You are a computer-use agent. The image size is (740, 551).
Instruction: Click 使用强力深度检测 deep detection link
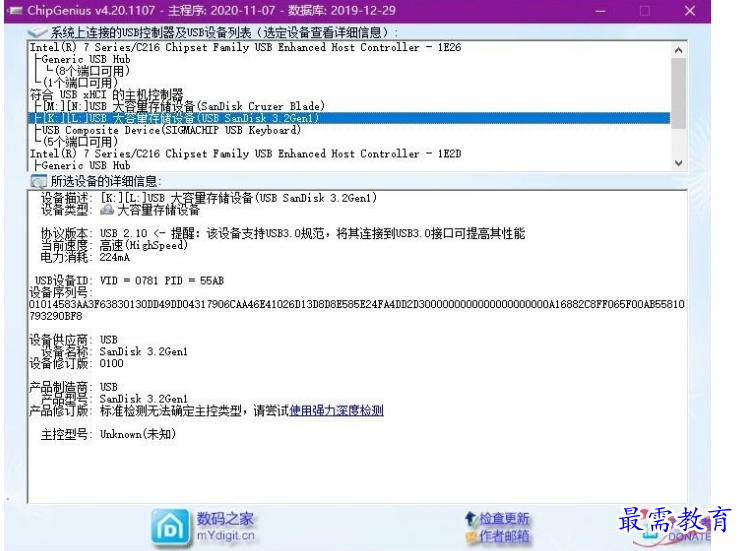(336, 410)
